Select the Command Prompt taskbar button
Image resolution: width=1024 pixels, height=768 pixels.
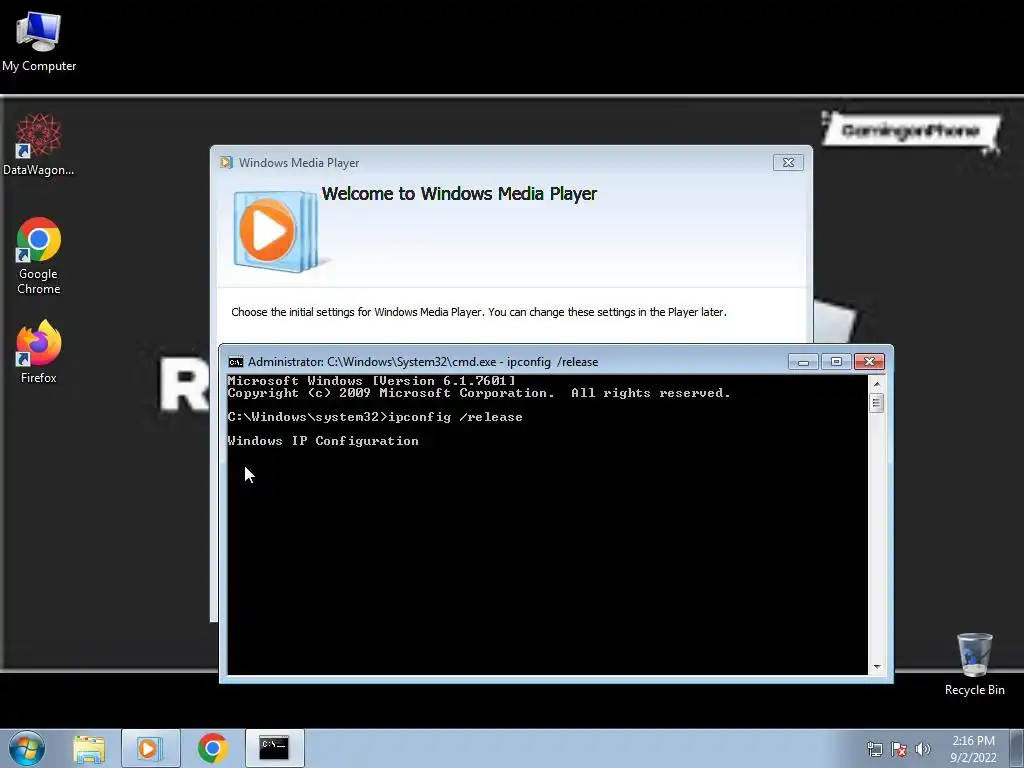(x=274, y=748)
